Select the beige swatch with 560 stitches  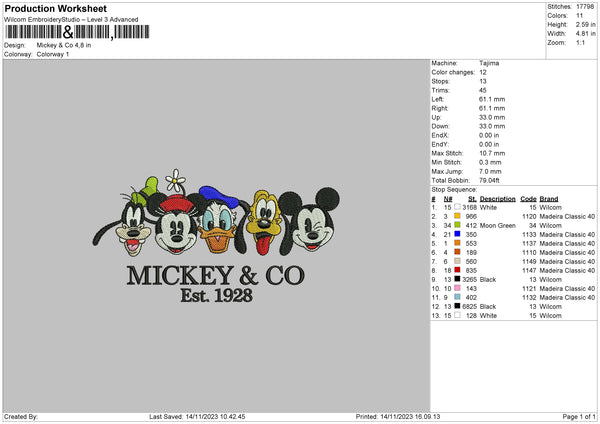point(457,261)
